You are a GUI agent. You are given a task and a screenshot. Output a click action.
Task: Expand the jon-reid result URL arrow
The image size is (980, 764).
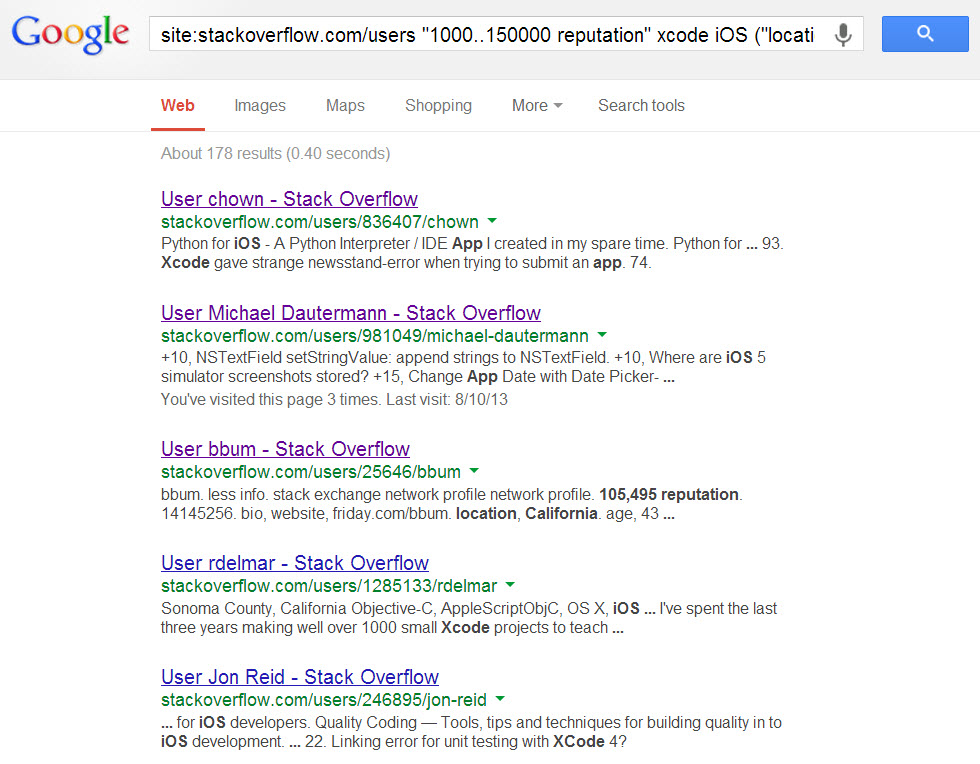(500, 699)
